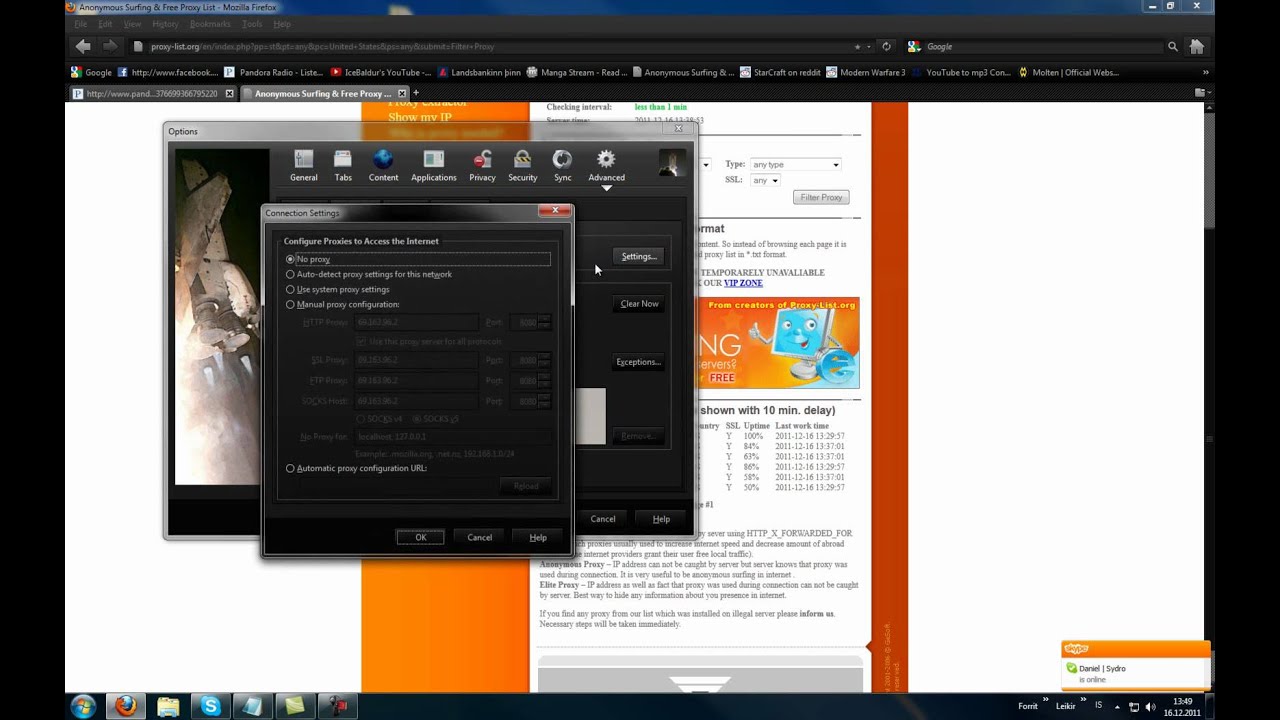Open the StarCraft on reddit bookmark
1280x720 pixels.
[779, 72]
